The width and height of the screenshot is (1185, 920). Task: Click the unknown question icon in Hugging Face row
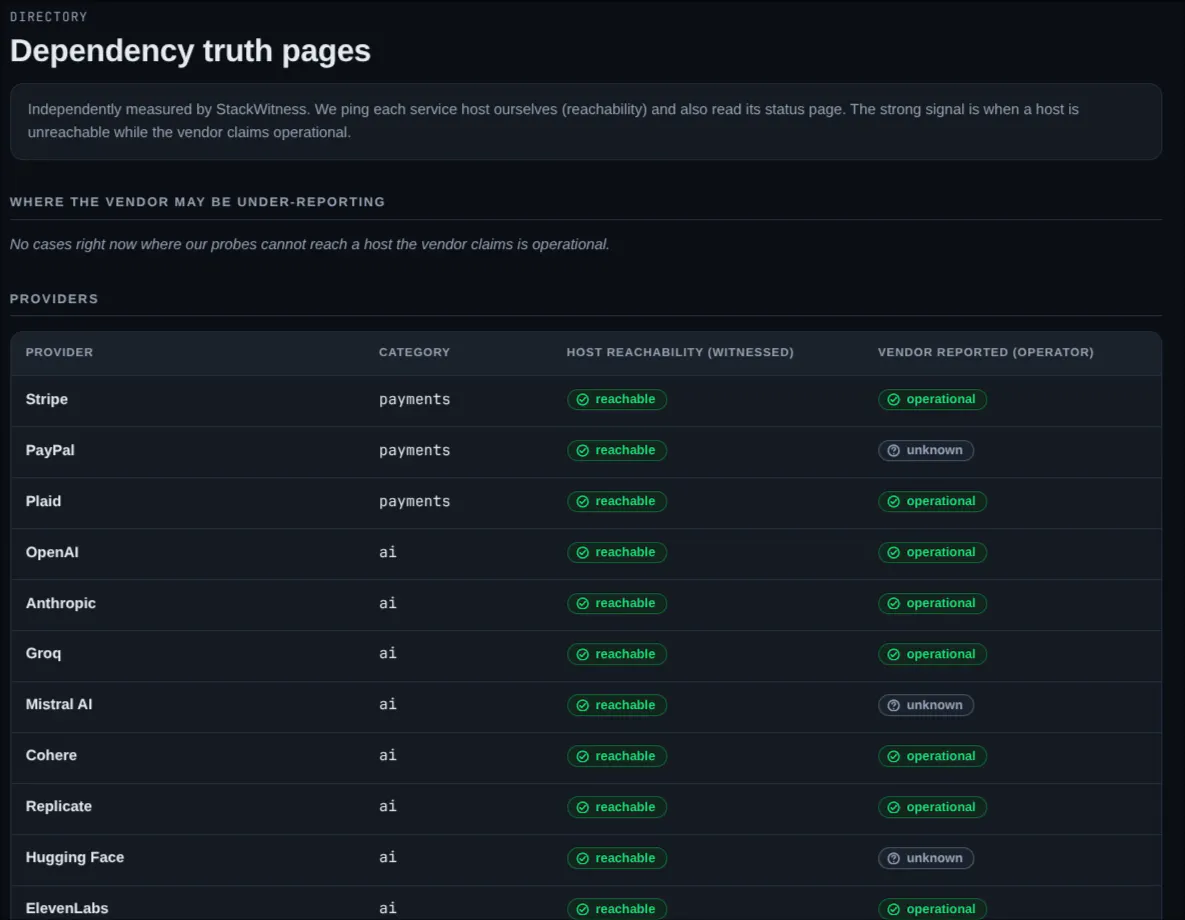893,859
